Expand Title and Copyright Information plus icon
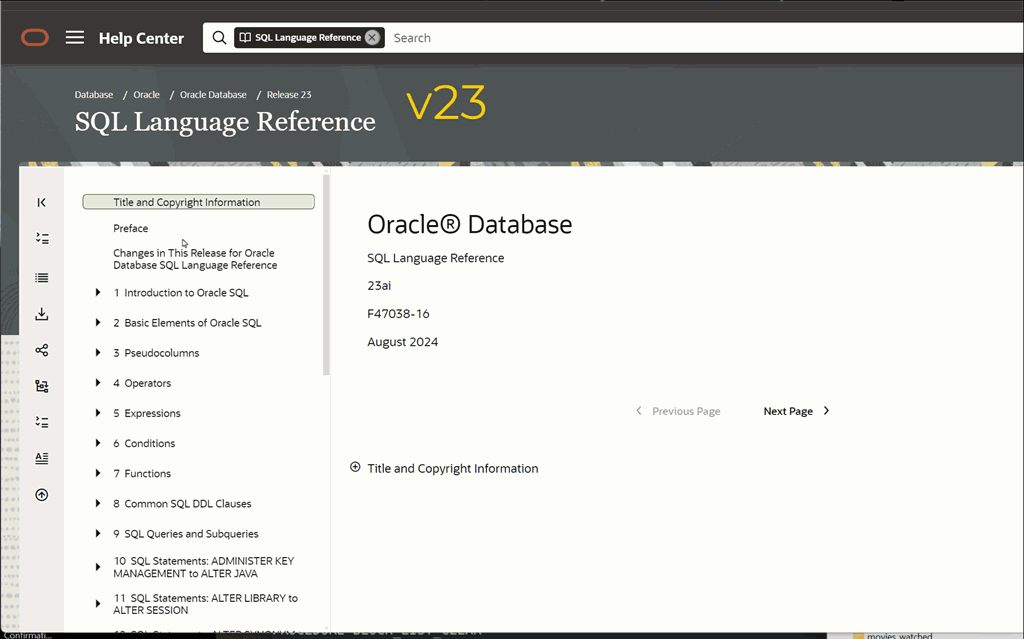Image resolution: width=1024 pixels, height=639 pixels. [355, 467]
